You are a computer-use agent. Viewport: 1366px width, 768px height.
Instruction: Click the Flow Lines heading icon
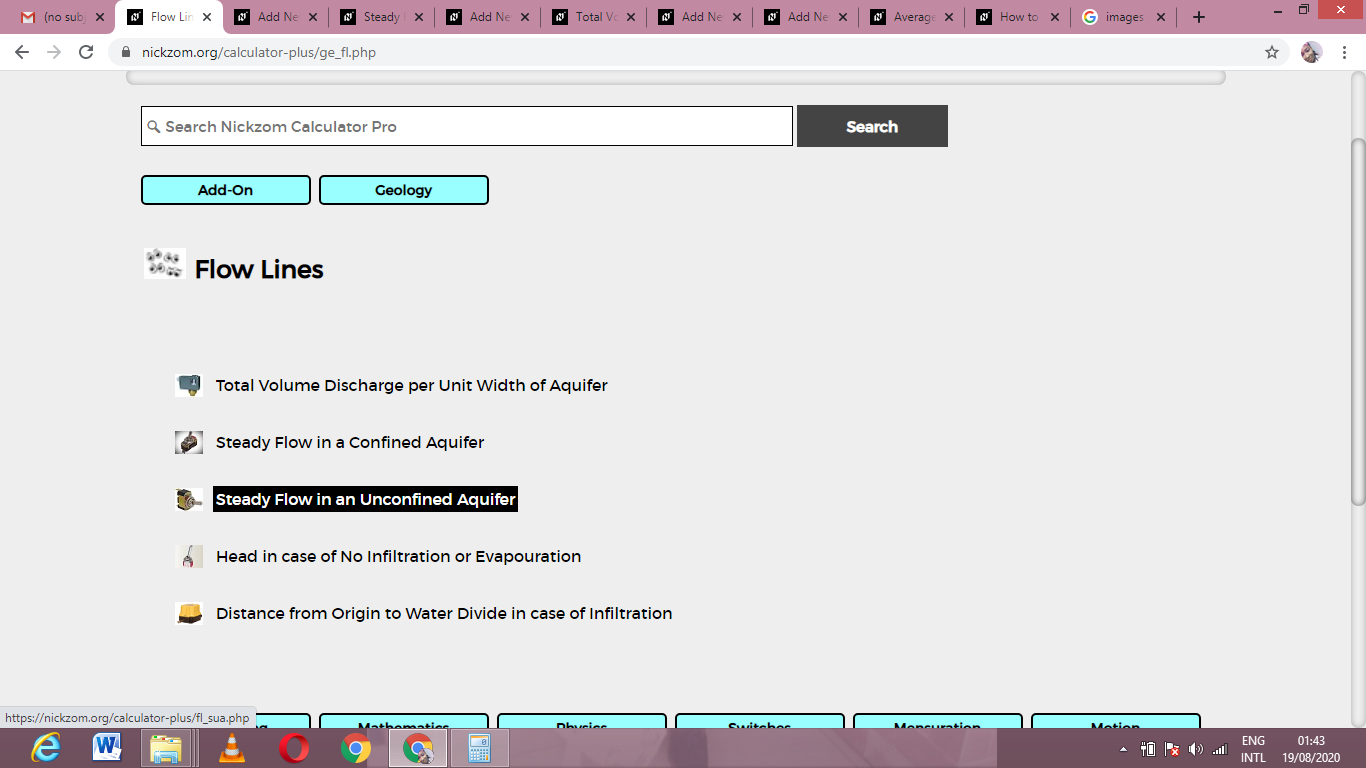point(165,264)
